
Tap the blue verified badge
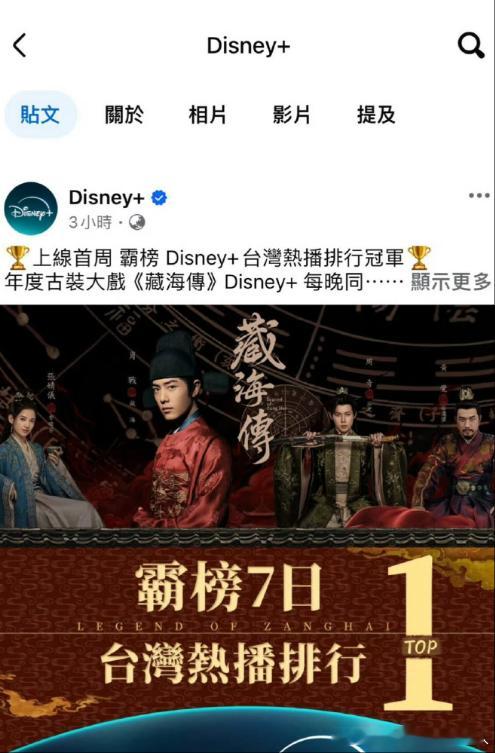pos(159,197)
